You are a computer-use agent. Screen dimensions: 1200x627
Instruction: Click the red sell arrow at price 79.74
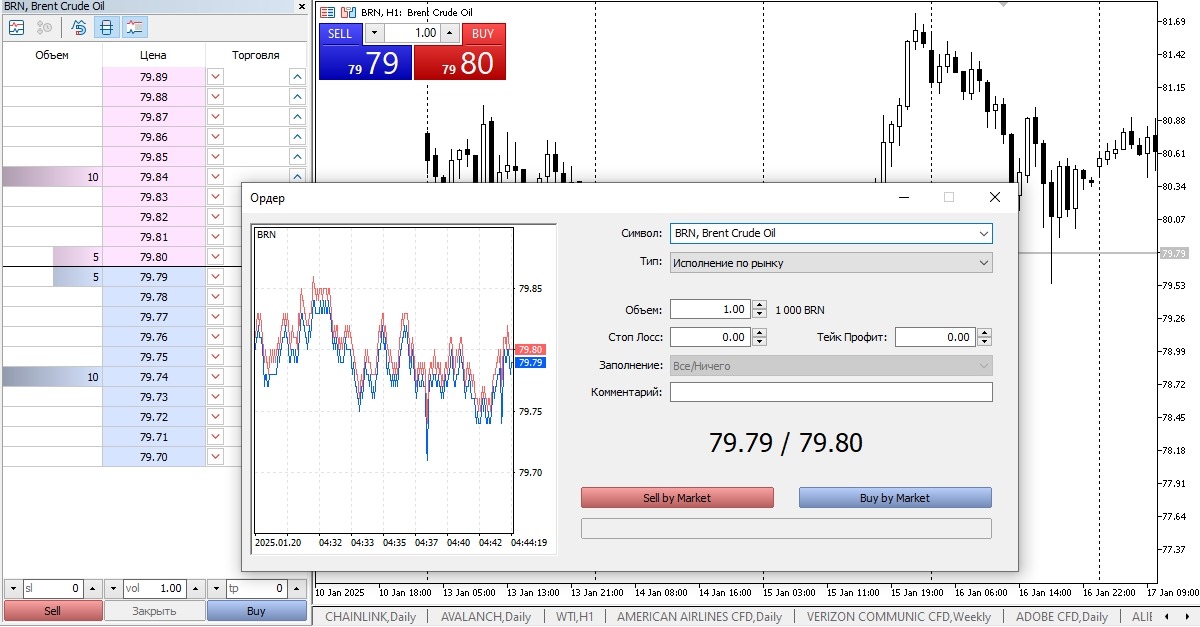click(215, 377)
